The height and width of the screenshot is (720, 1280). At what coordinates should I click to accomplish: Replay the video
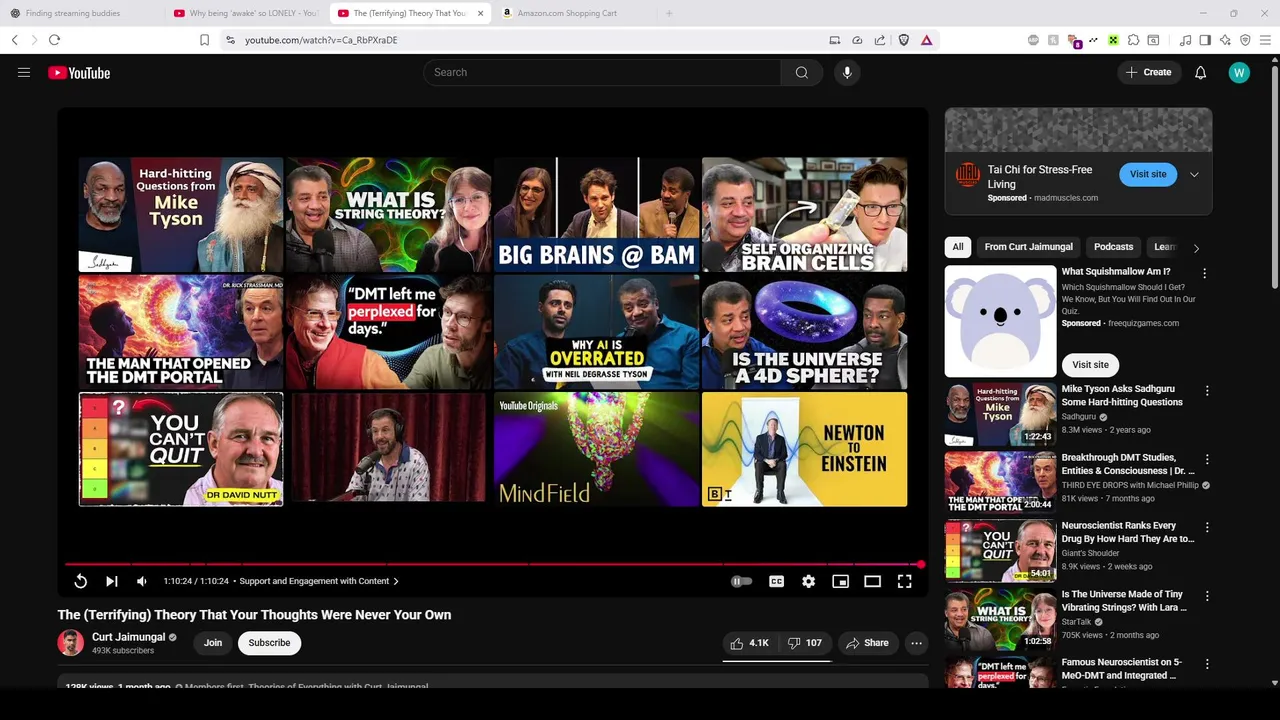click(81, 581)
